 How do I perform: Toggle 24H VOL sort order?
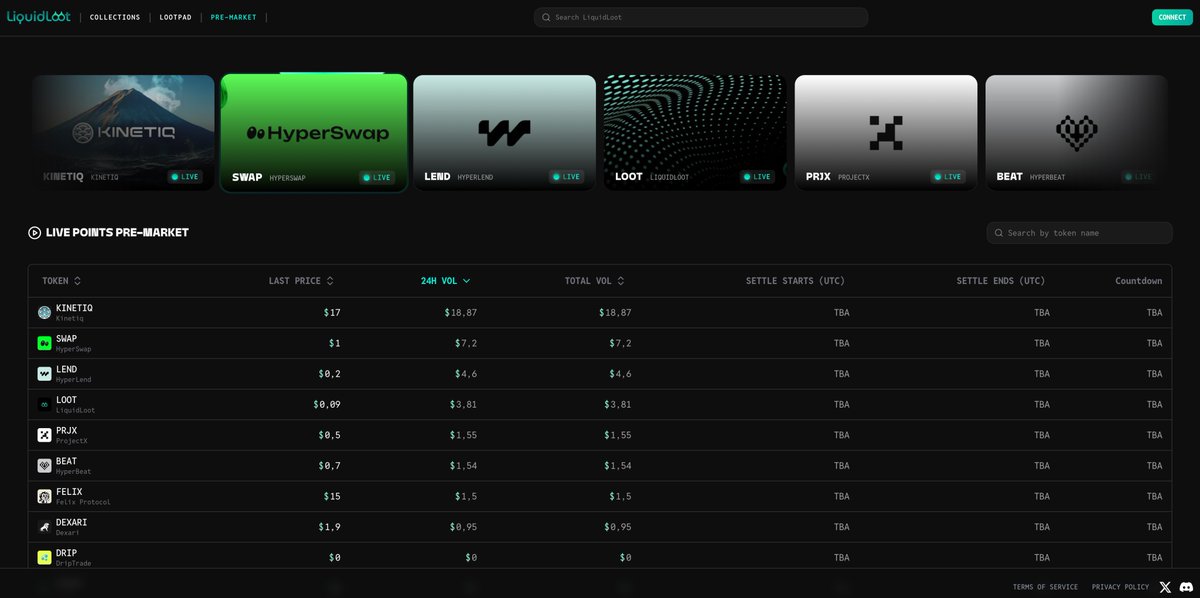tap(445, 281)
